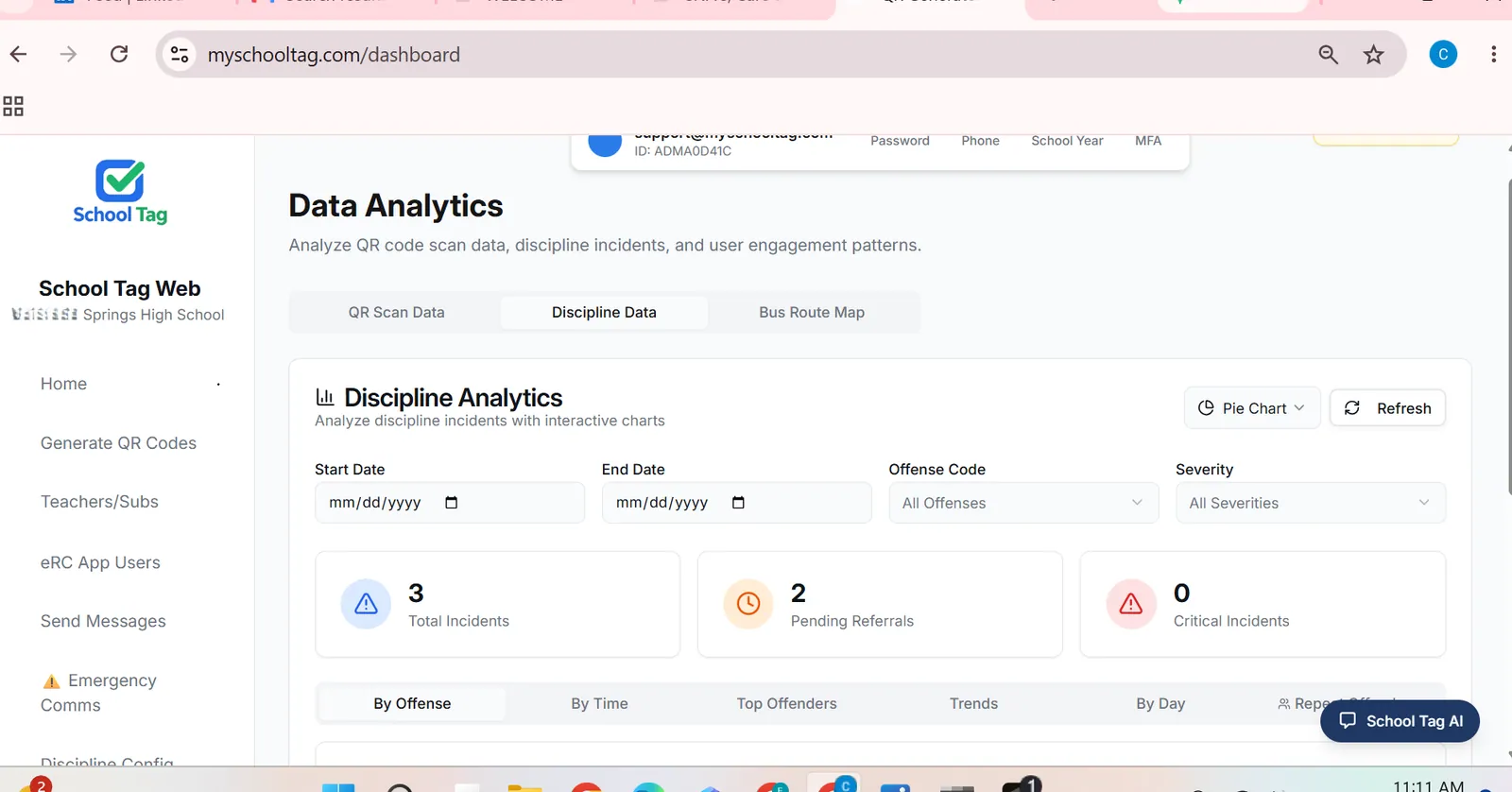
Task: Open the apps grid in bookmarks bar
Action: coord(13,106)
